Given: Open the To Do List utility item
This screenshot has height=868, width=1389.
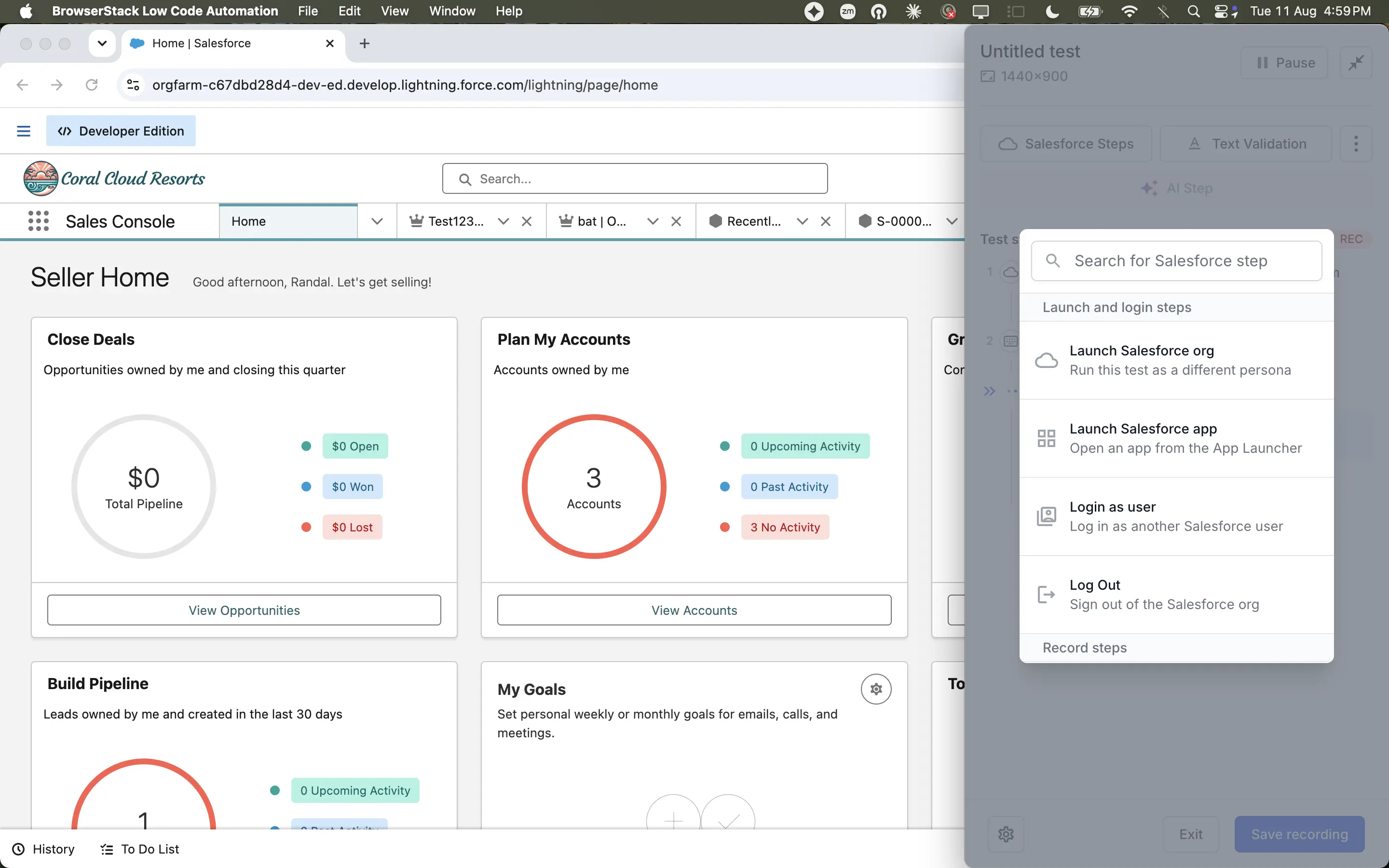Looking at the screenshot, I should (139, 849).
